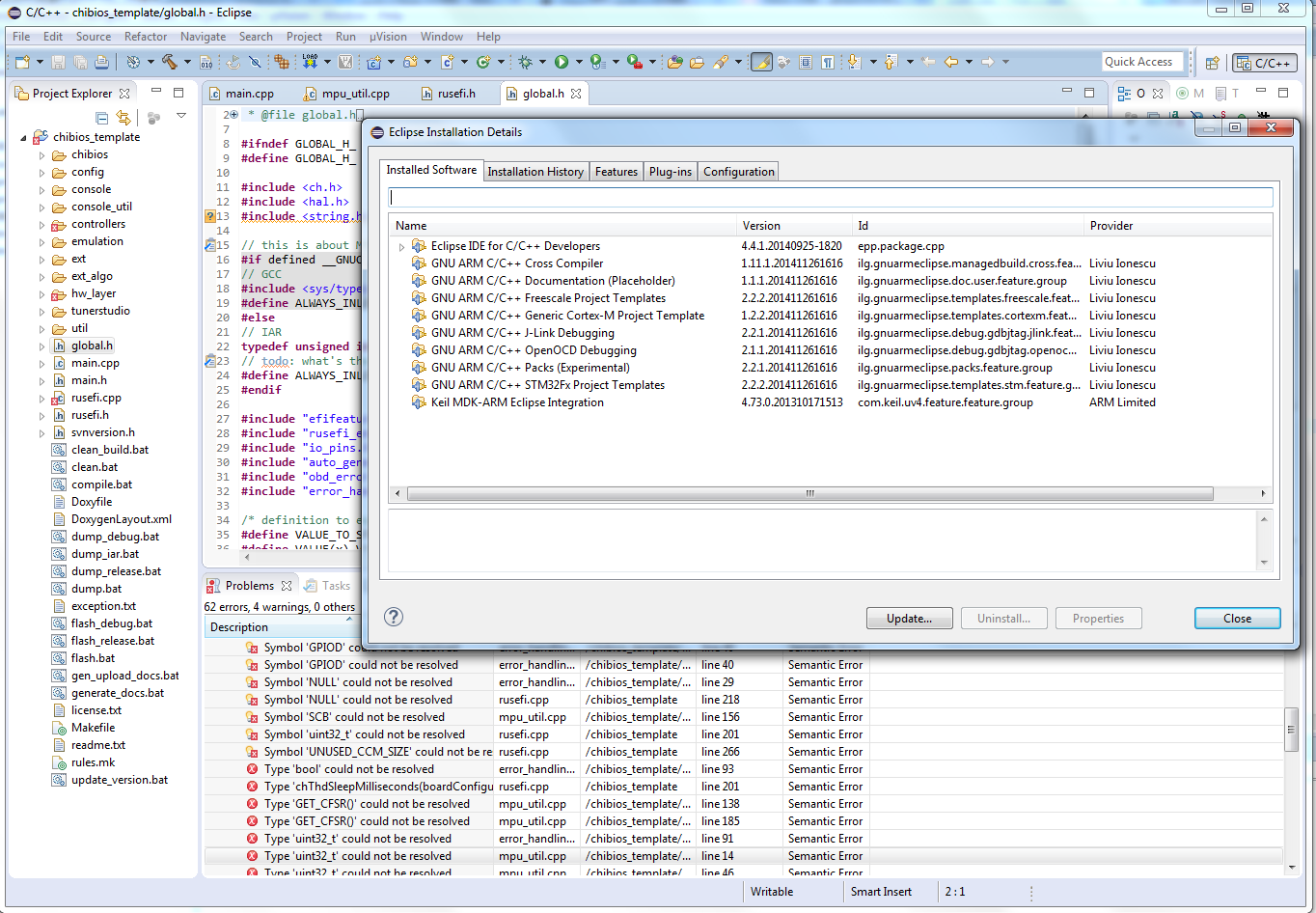Viewport: 1316px width, 913px height.
Task: Click the Previous Annotation arrow icon
Action: click(x=891, y=62)
